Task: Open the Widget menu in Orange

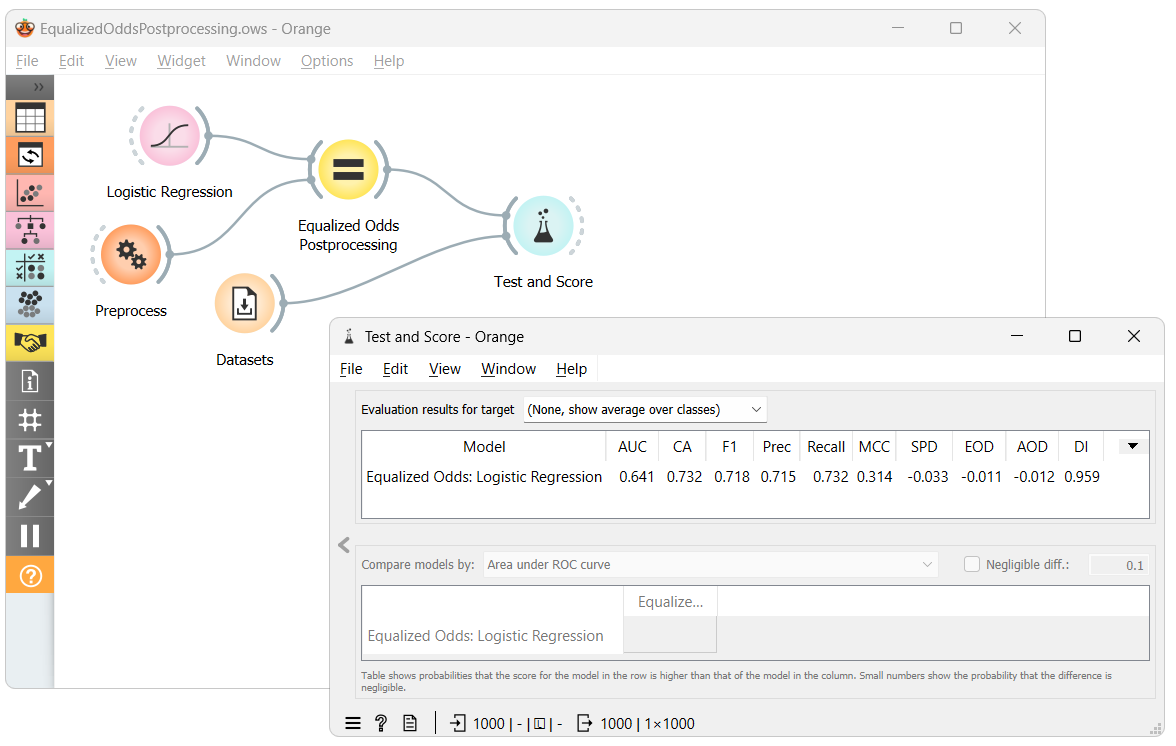Action: click(181, 61)
